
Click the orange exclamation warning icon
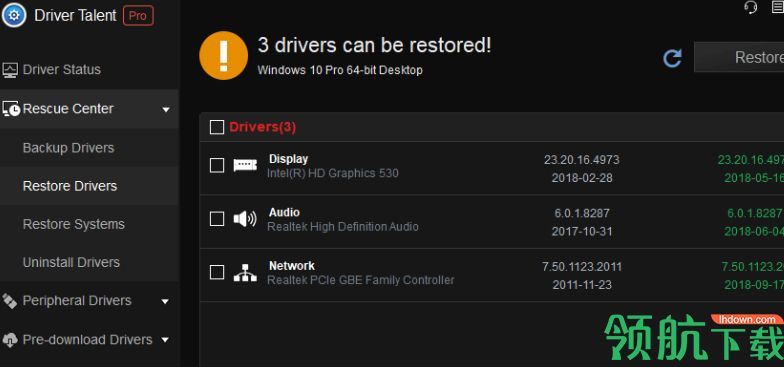pyautogui.click(x=224, y=56)
